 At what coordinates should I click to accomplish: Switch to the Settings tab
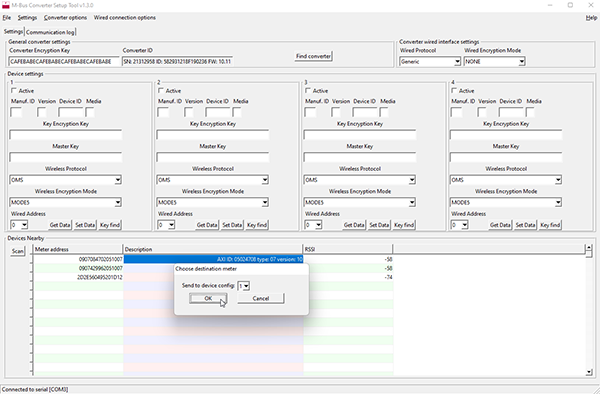[13, 31]
